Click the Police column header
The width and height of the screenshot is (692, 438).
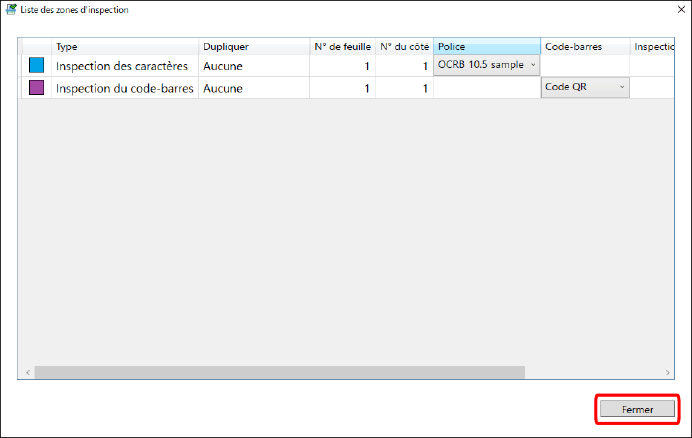[x=487, y=47]
